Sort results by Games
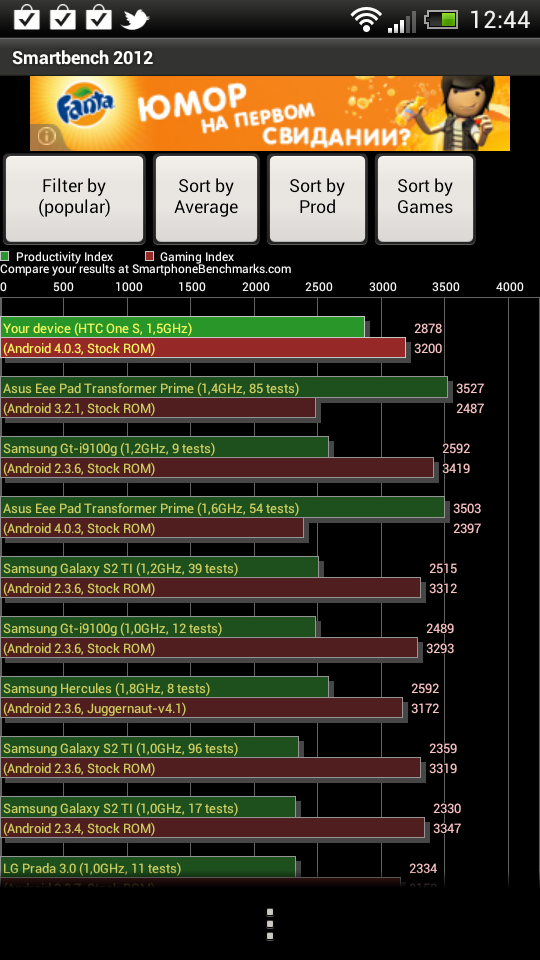Image resolution: width=540 pixels, height=960 pixels. coord(425,199)
